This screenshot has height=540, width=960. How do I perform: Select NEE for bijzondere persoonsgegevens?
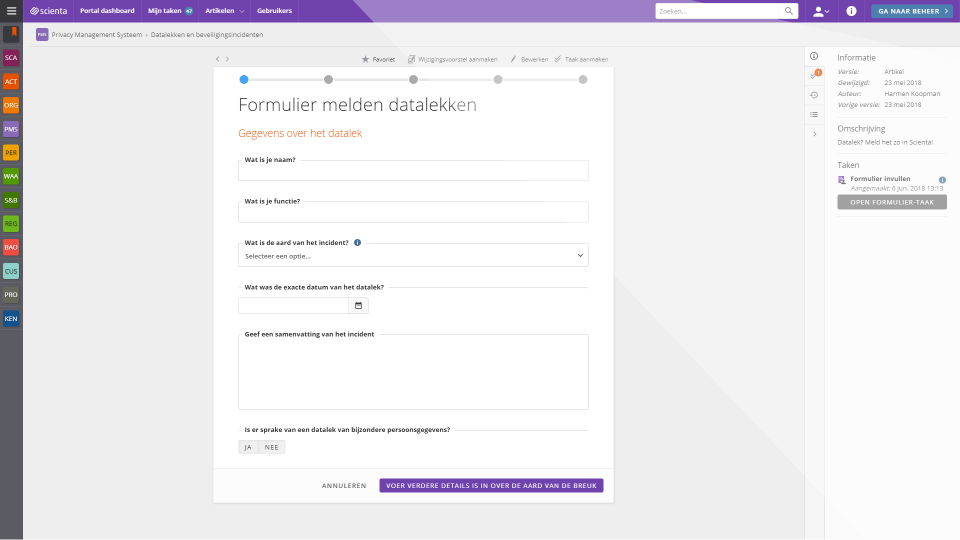click(x=272, y=448)
